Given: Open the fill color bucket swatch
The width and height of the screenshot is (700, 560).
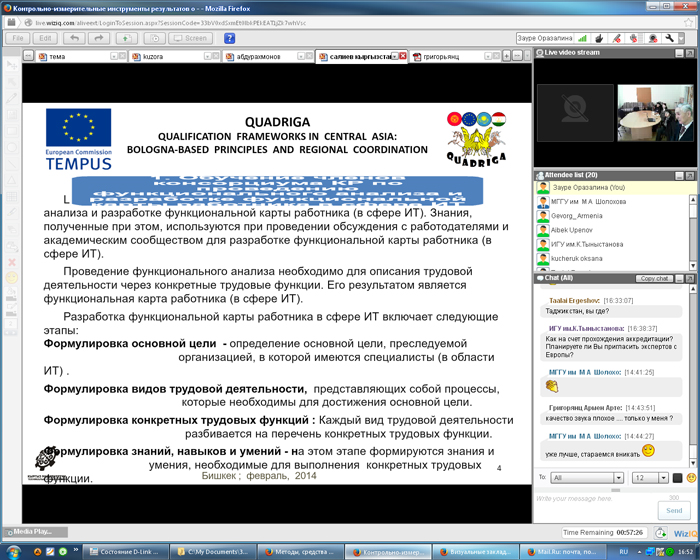Looking at the screenshot, I should point(12,294).
